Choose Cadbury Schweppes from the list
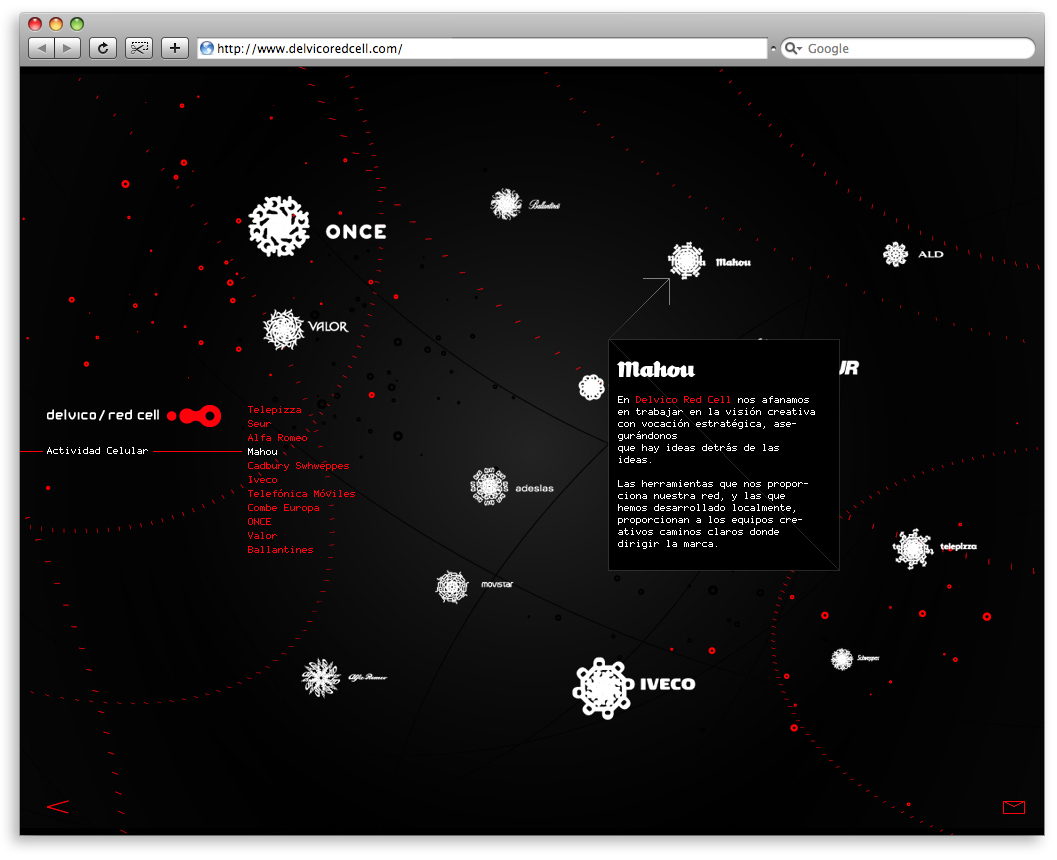1057x860 pixels. point(298,466)
